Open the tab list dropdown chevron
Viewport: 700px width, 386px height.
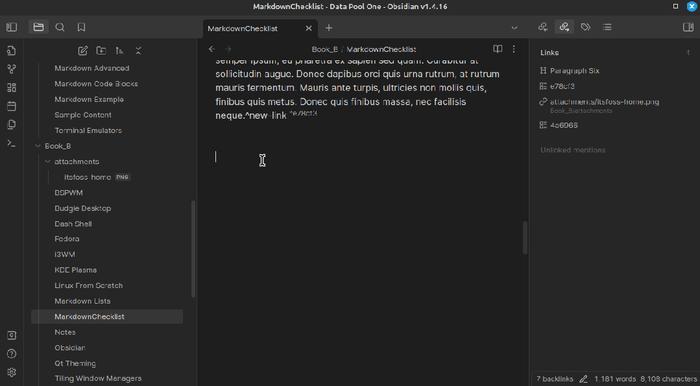pyautogui.click(x=514, y=28)
